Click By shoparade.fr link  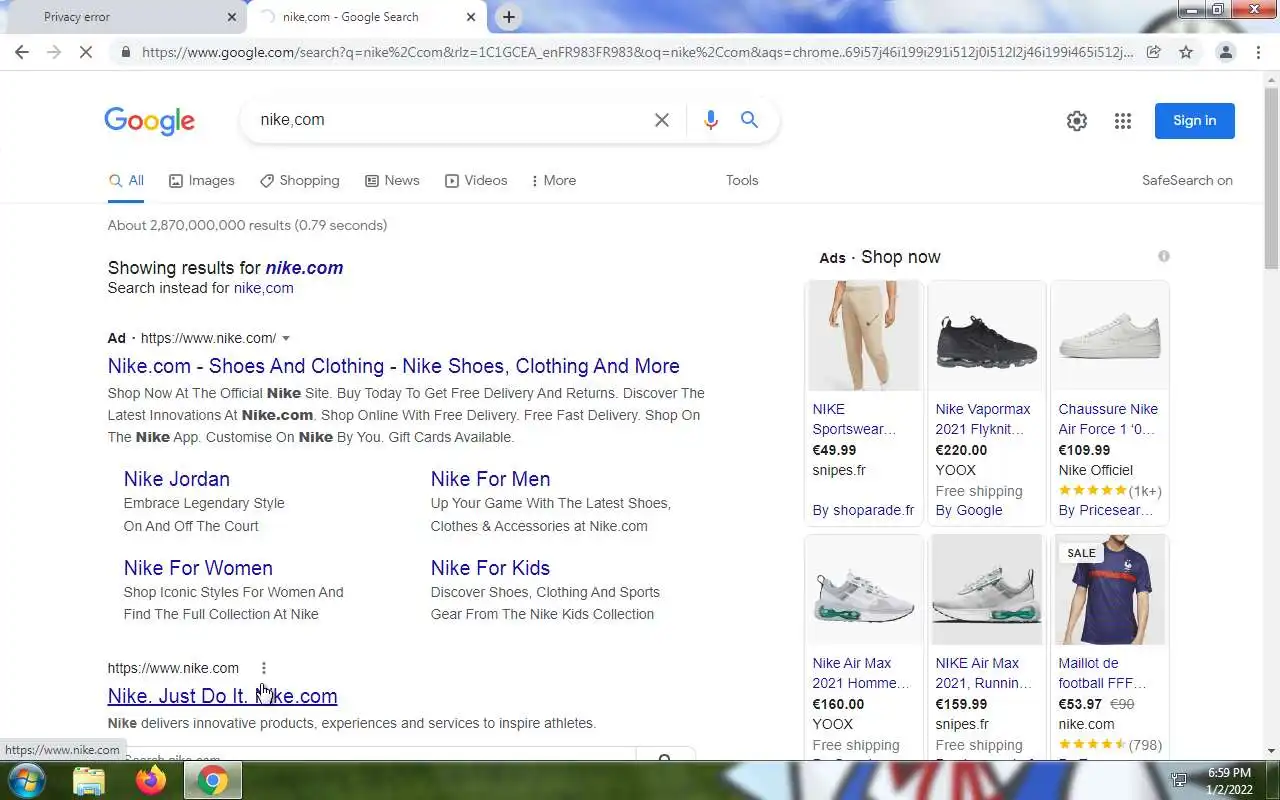coord(863,510)
